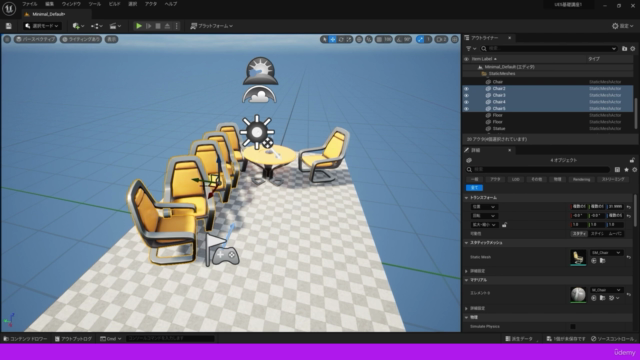This screenshot has height=360, width=640.
Task: Enable the Simulate Physics checkbox
Action: 573,327
